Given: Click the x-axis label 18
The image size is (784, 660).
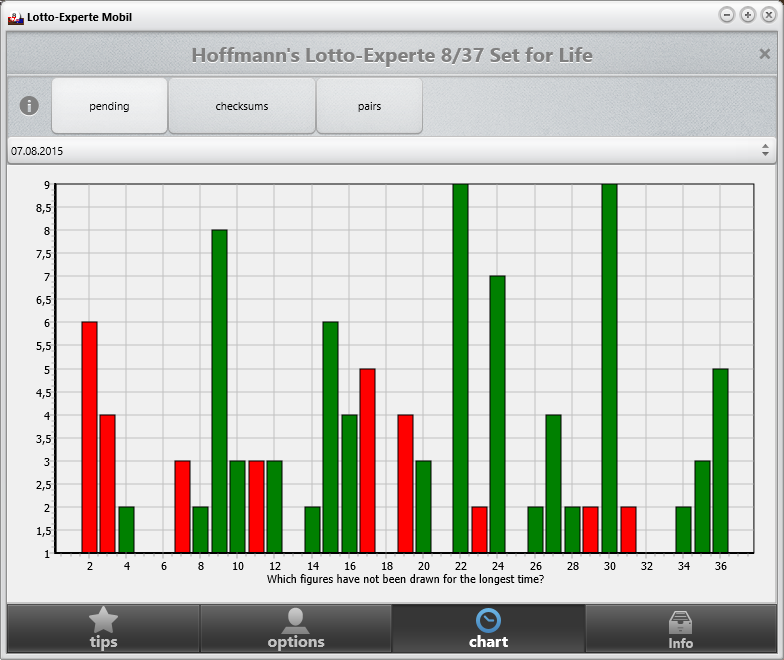Looking at the screenshot, I should coord(386,566).
